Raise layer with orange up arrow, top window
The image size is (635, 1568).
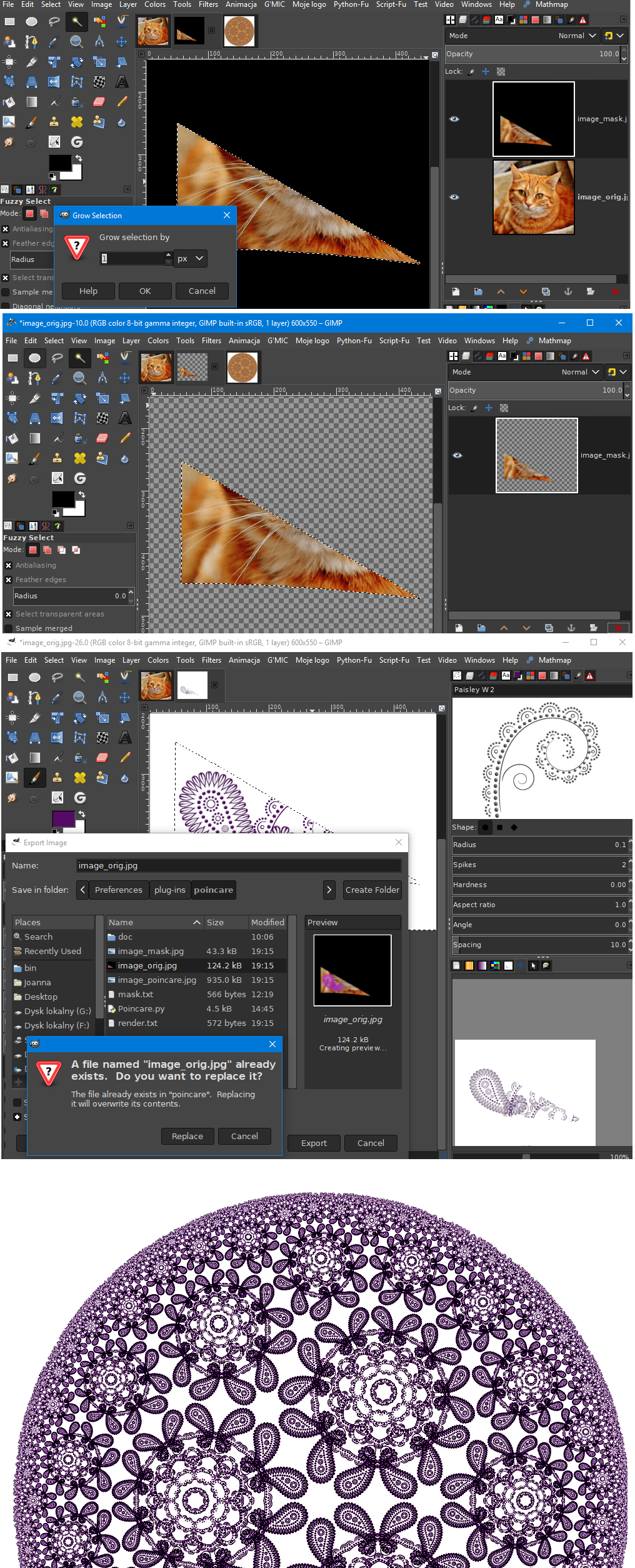(501, 291)
